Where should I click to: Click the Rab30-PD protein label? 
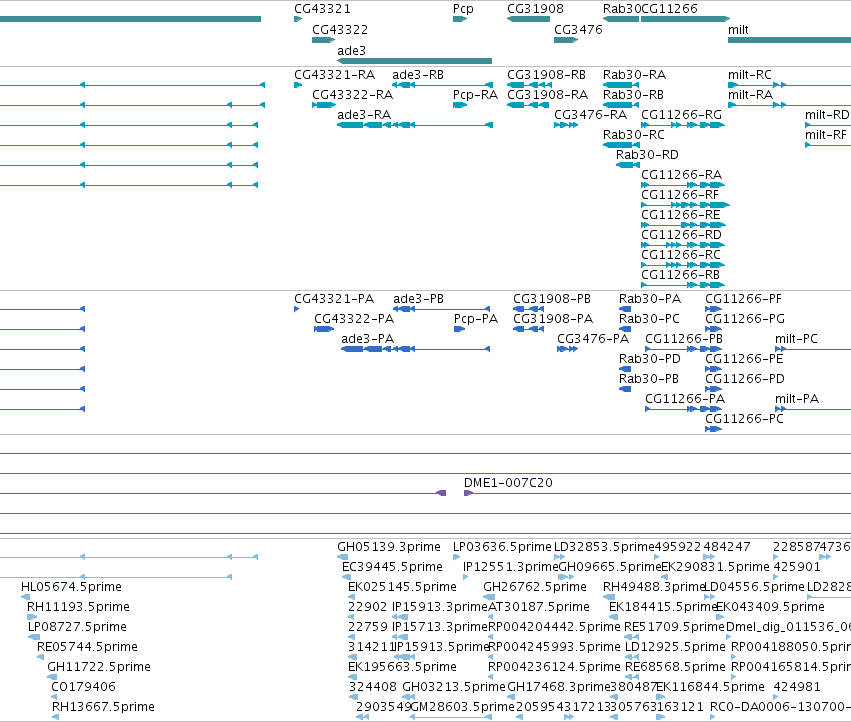click(x=650, y=359)
